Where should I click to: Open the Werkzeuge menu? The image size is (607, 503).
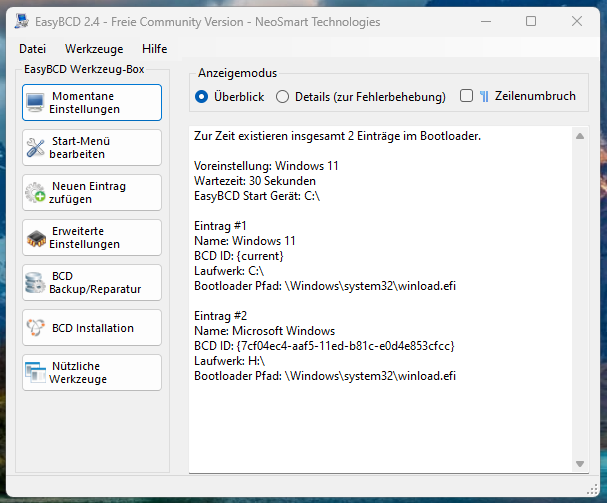coord(94,49)
